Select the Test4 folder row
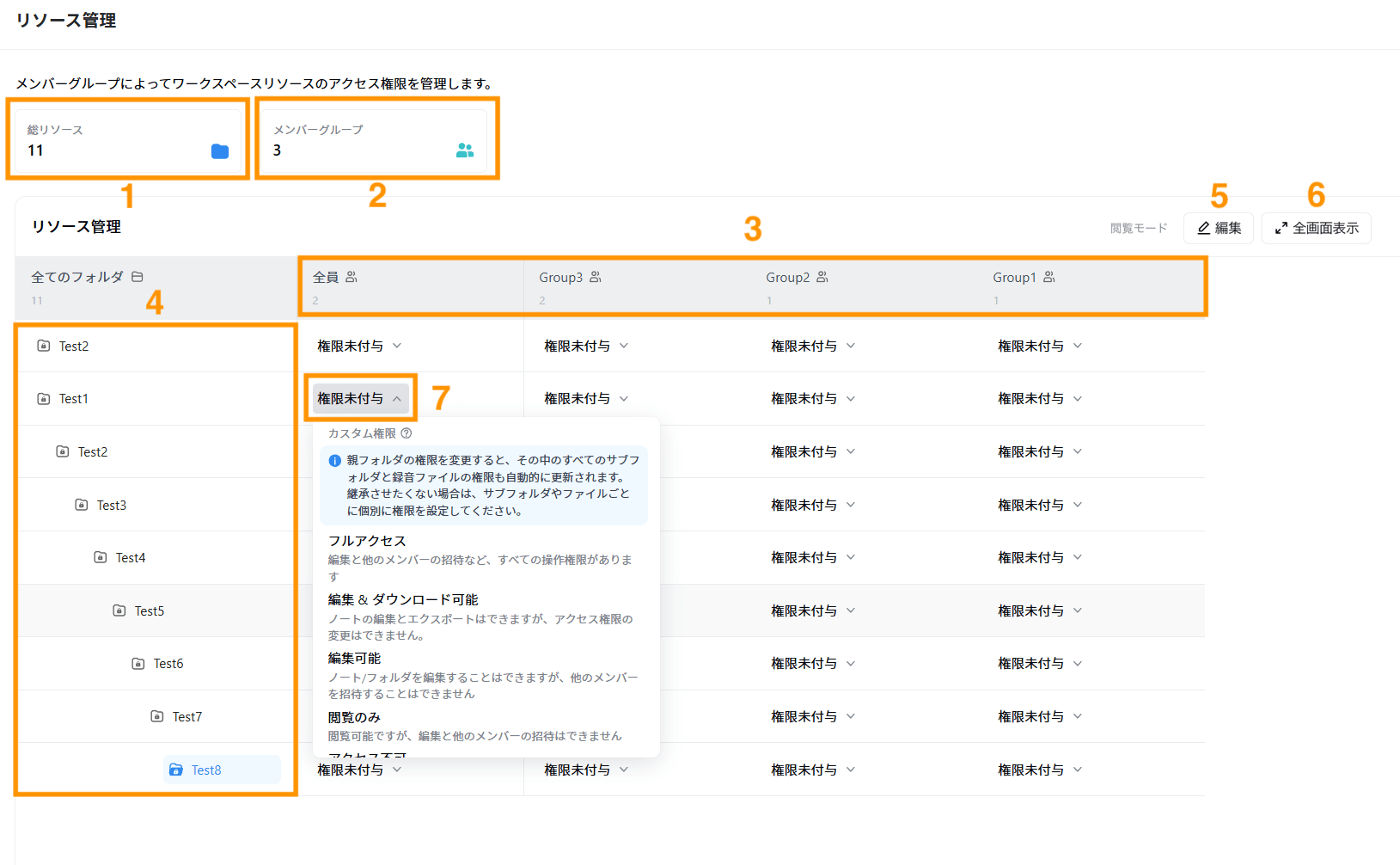Viewport: 1400px width, 865px height. click(156, 557)
